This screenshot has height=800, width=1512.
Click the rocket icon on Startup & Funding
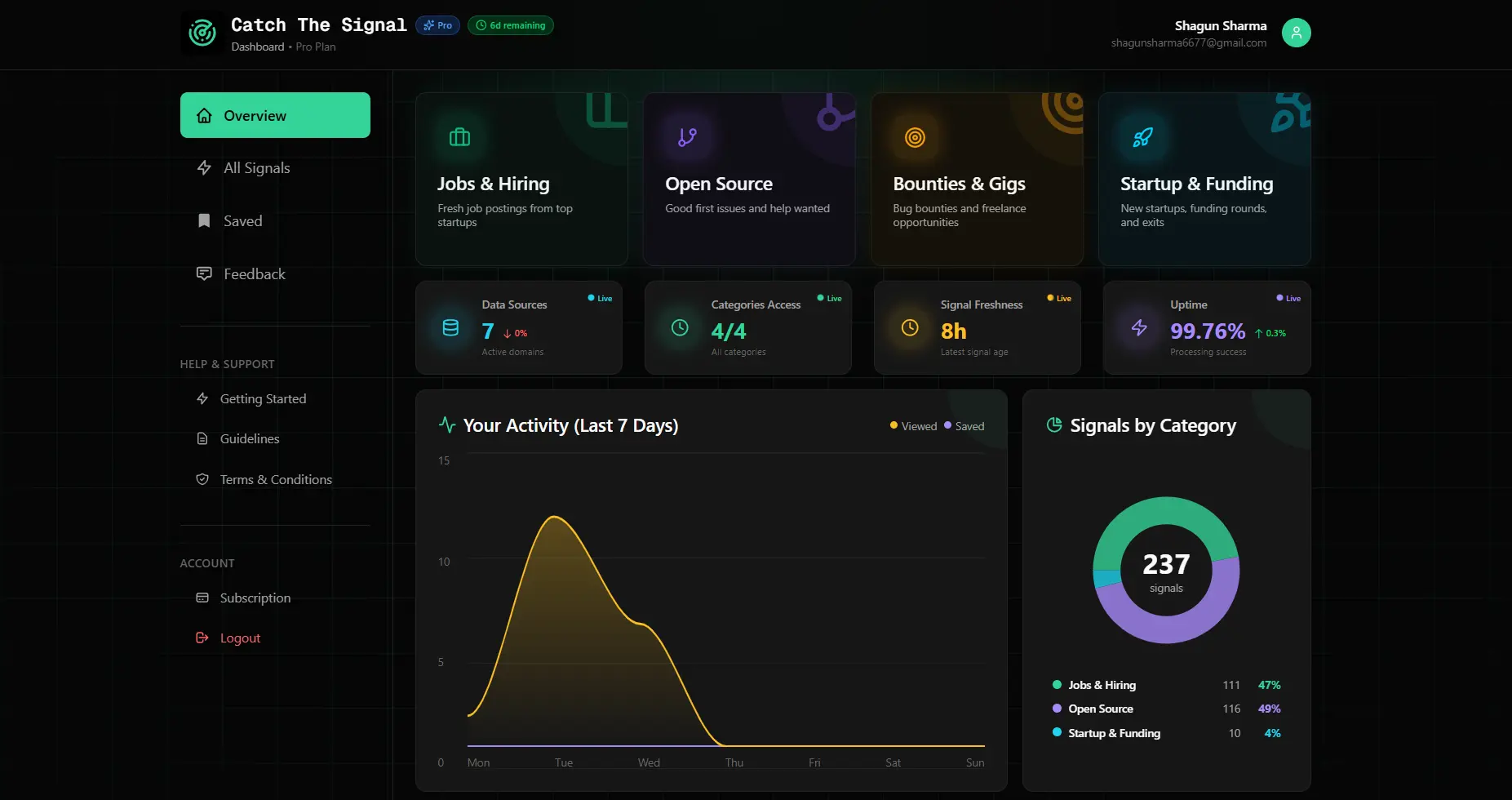tap(1142, 137)
